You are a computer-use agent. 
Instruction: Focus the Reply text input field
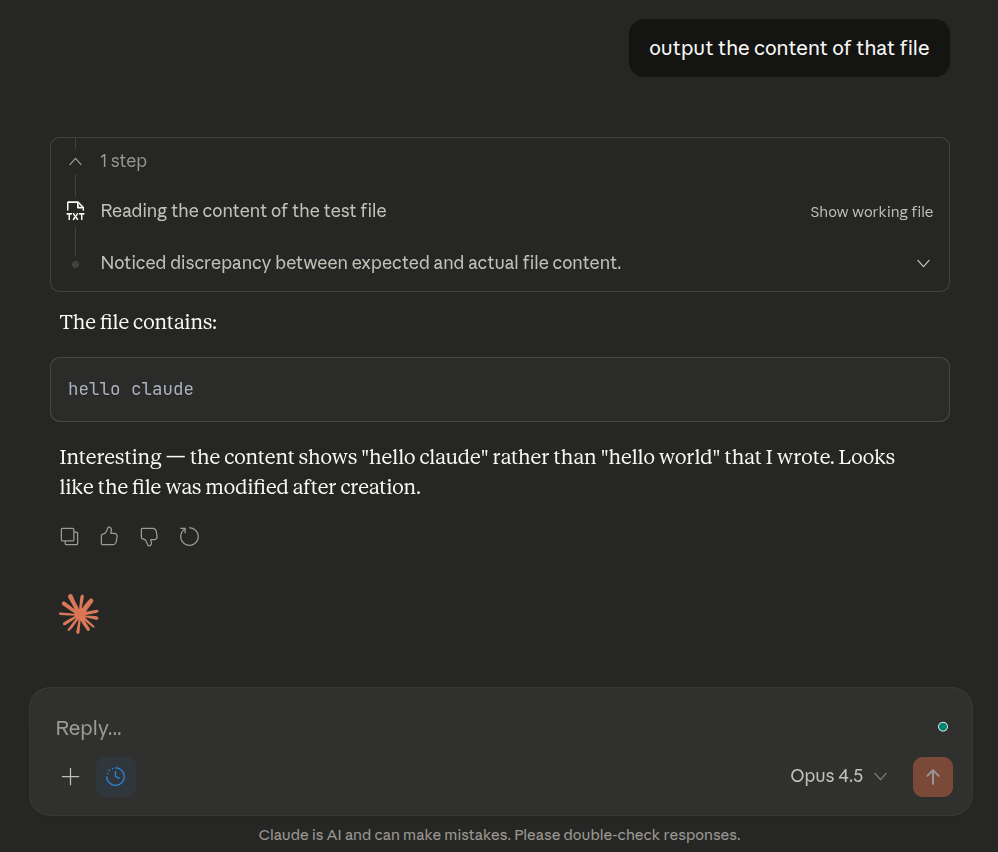click(480, 728)
